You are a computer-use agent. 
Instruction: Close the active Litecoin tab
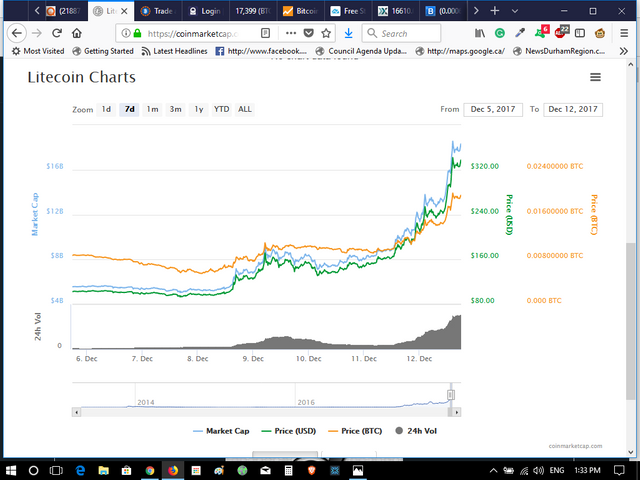click(124, 11)
